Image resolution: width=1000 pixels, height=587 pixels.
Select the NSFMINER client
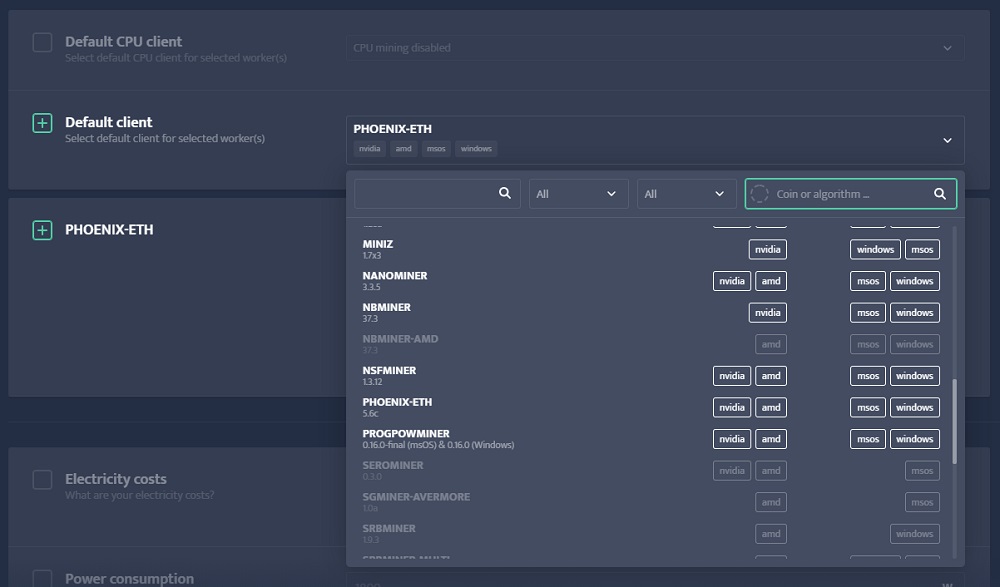pyautogui.click(x=651, y=376)
